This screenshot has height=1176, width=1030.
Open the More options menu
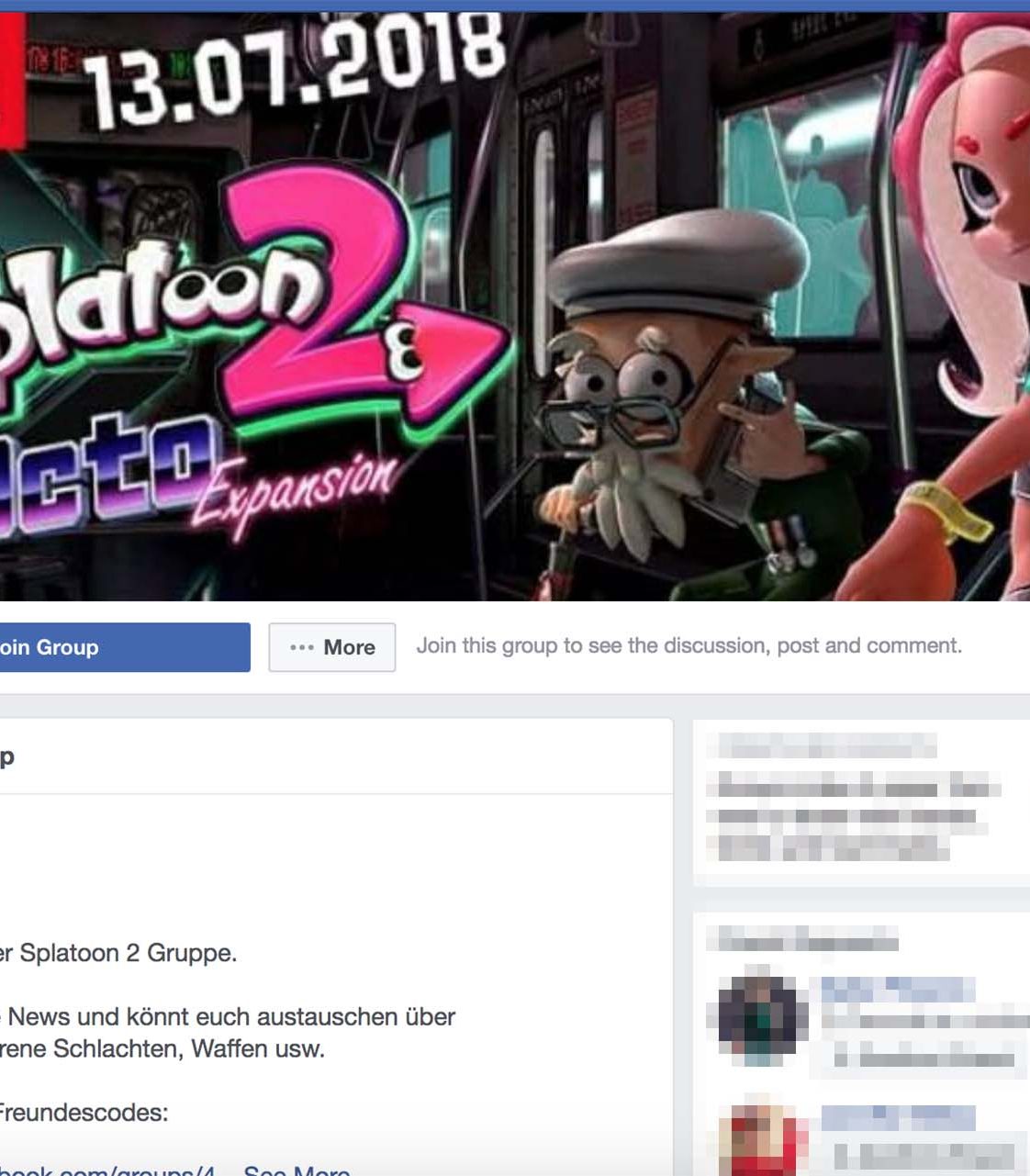tap(332, 647)
